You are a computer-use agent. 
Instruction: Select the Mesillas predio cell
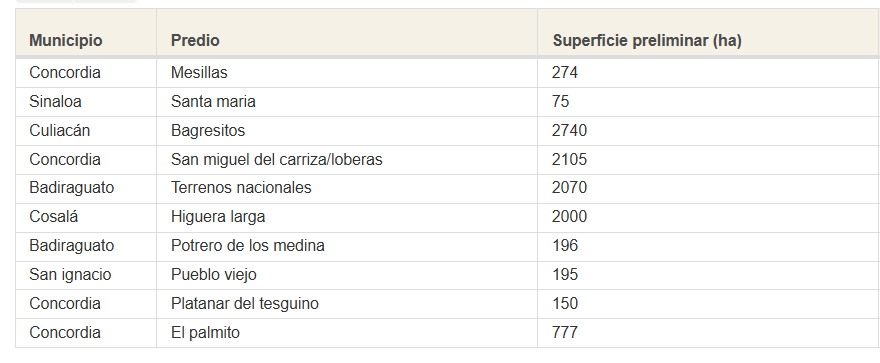[x=347, y=73]
